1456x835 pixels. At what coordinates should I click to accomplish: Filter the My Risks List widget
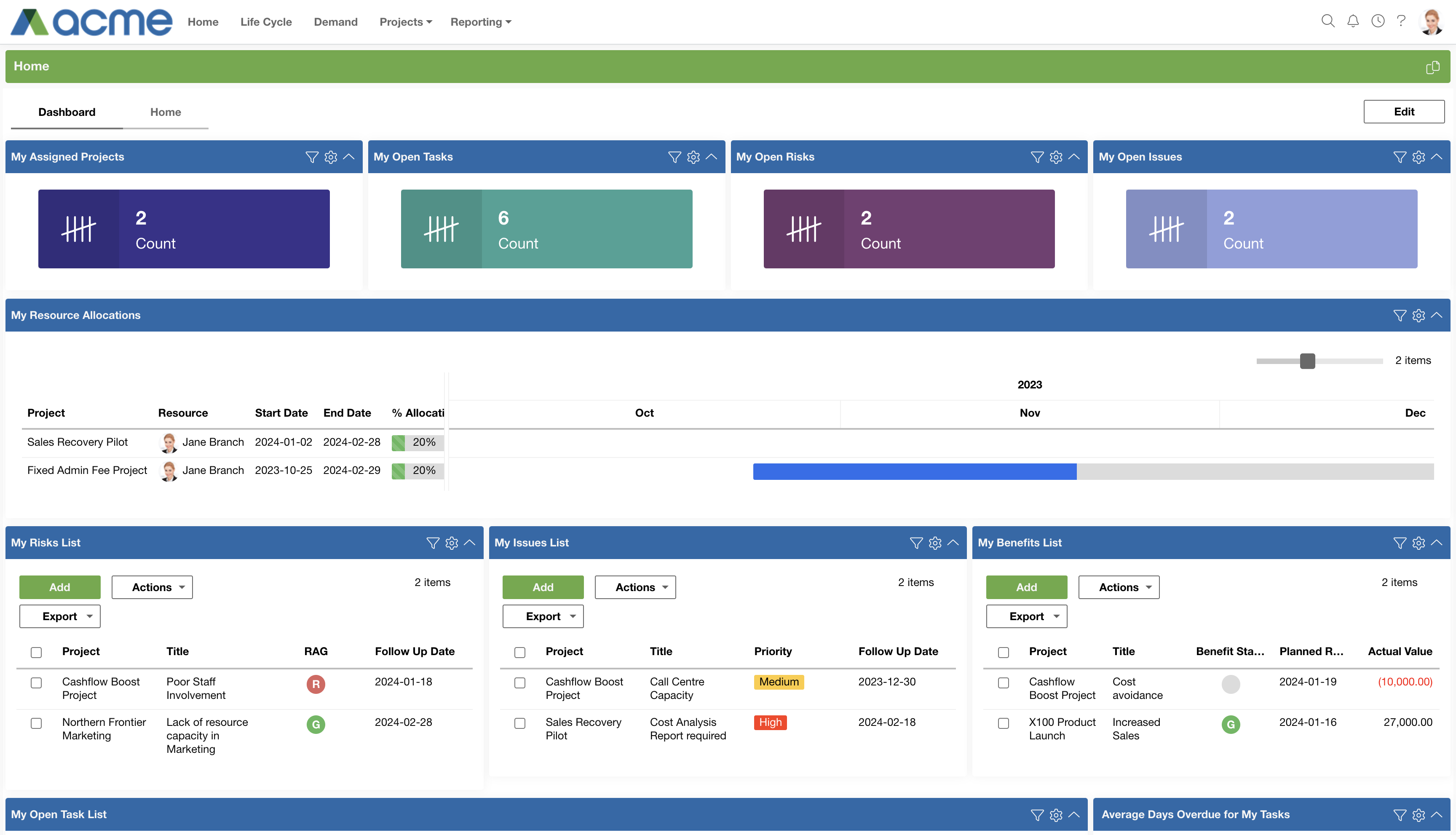[433, 543]
